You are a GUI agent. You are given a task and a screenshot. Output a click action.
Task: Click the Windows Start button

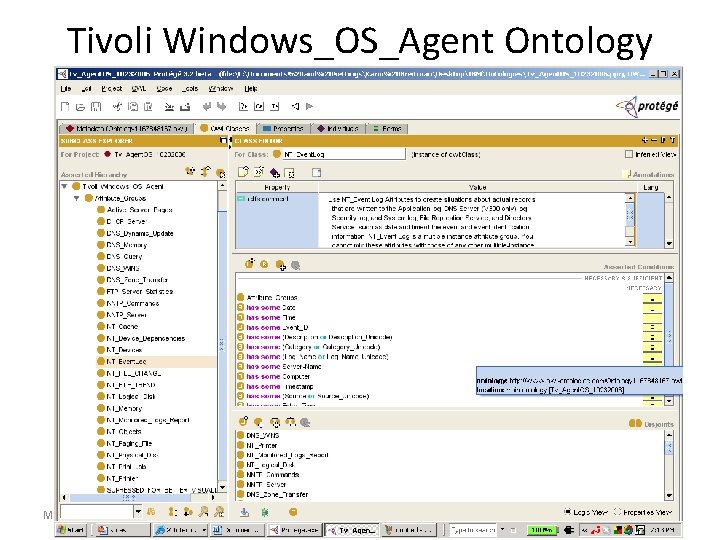72,530
